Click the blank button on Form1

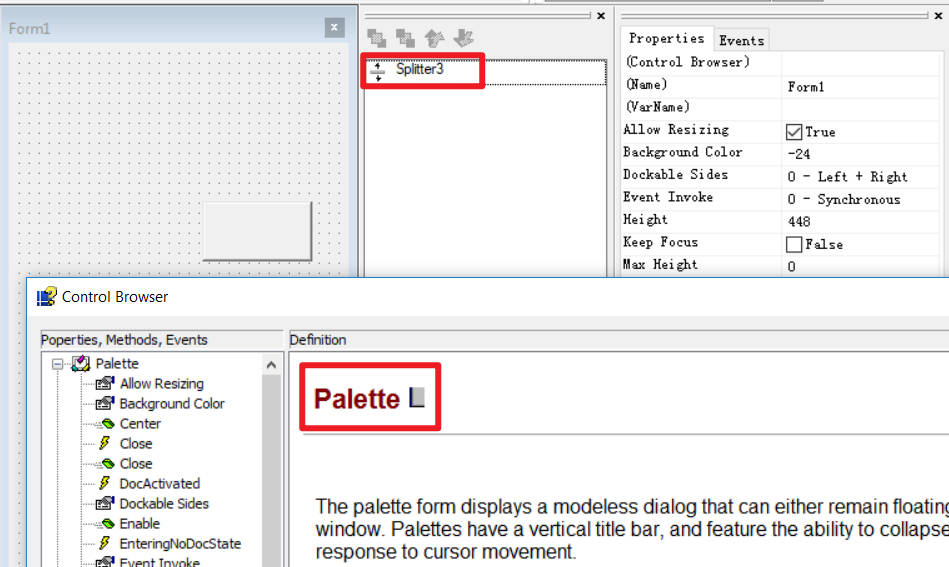coord(257,231)
